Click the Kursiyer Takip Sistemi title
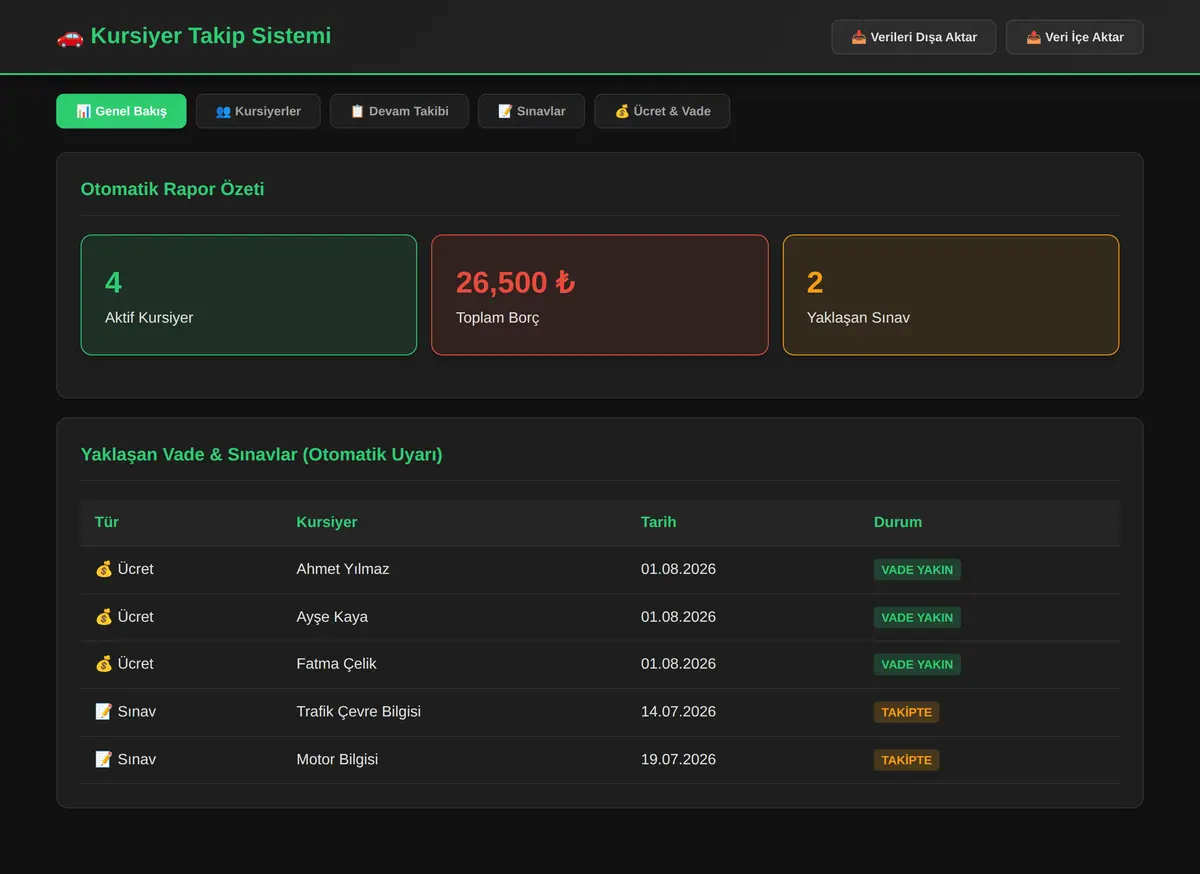This screenshot has width=1200, height=874. tap(210, 36)
